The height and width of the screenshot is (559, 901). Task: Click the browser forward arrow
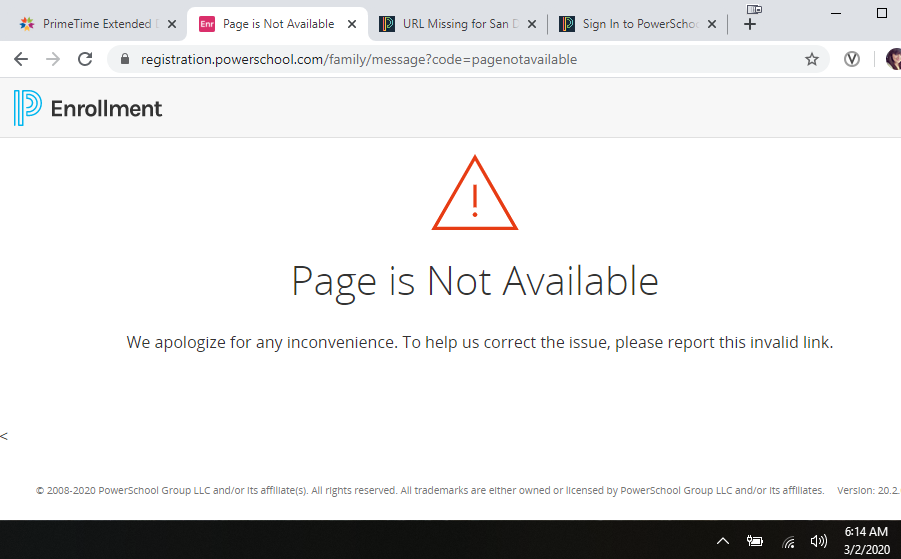click(53, 59)
